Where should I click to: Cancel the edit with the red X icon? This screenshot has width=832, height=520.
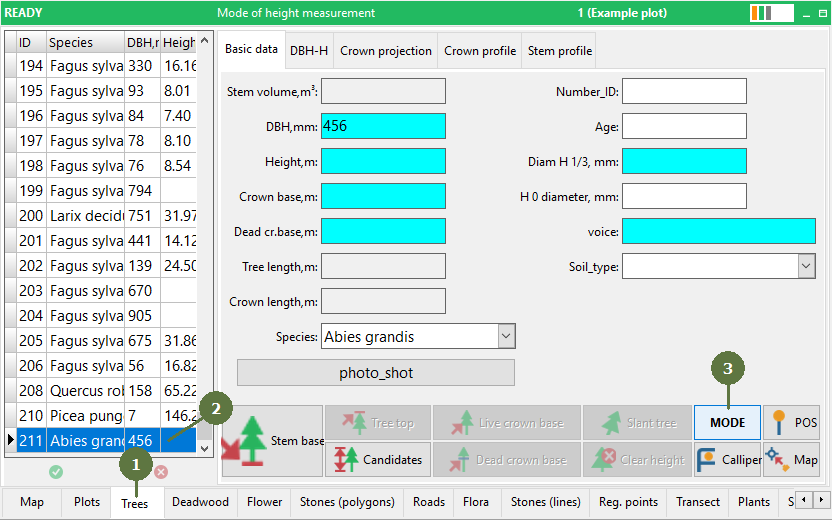point(161,472)
